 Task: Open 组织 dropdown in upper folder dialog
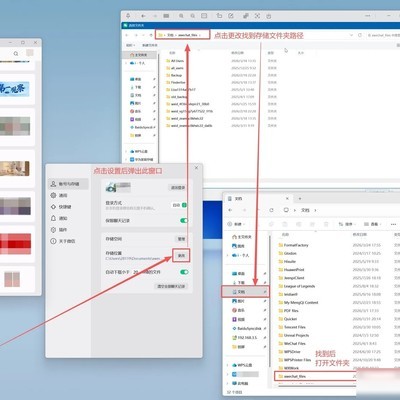(130, 45)
